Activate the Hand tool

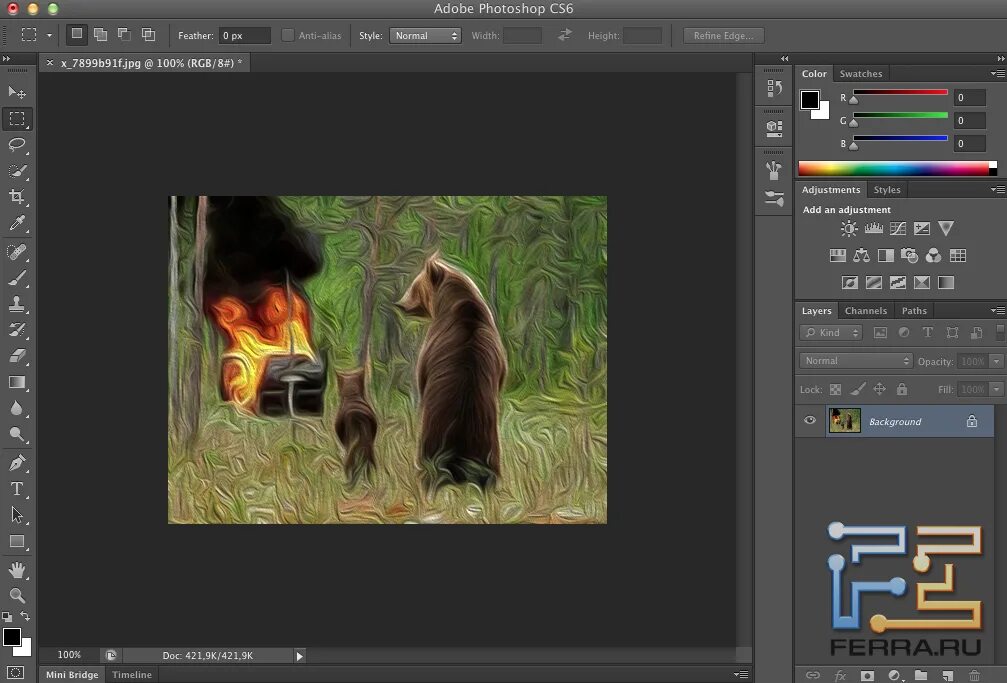(17, 569)
